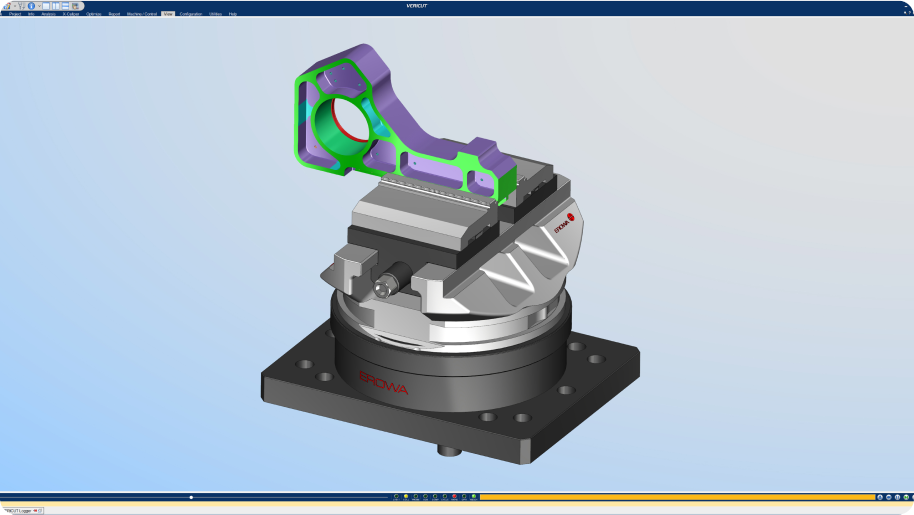This screenshot has width=914, height=515.
Task: Click the red RAPID status light
Action: [454, 497]
